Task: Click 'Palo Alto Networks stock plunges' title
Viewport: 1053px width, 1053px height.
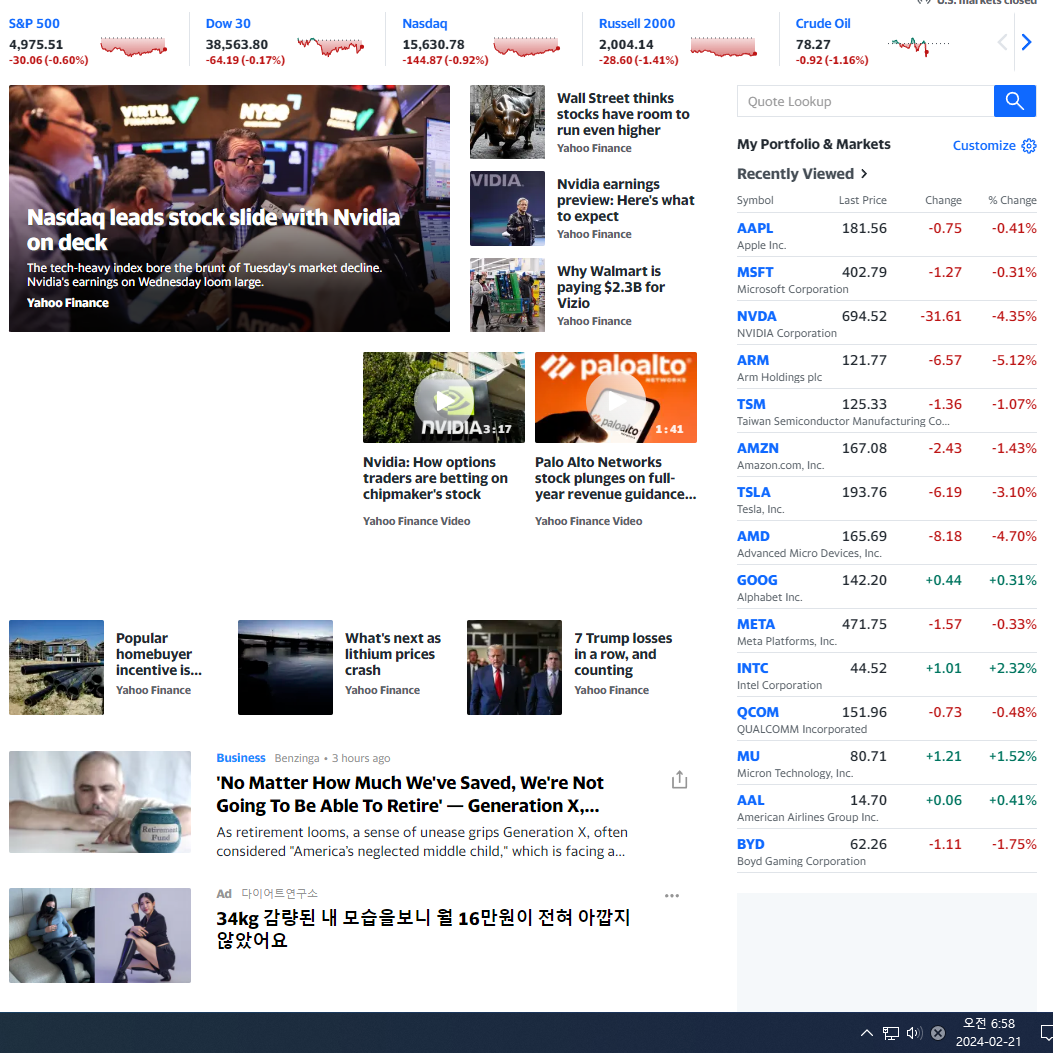Action: click(x=615, y=478)
